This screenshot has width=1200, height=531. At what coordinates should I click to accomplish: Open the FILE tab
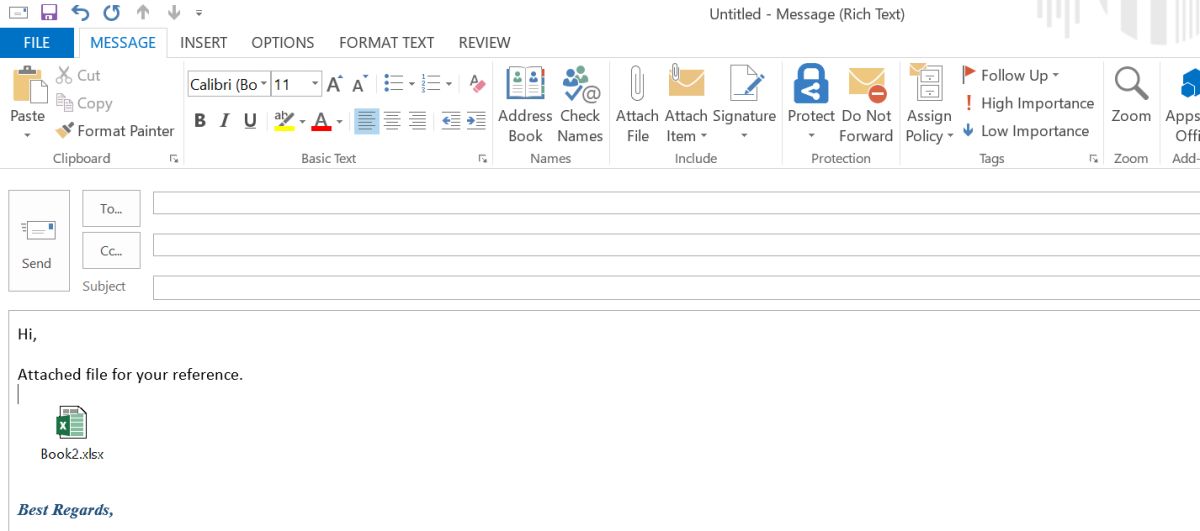tap(37, 42)
